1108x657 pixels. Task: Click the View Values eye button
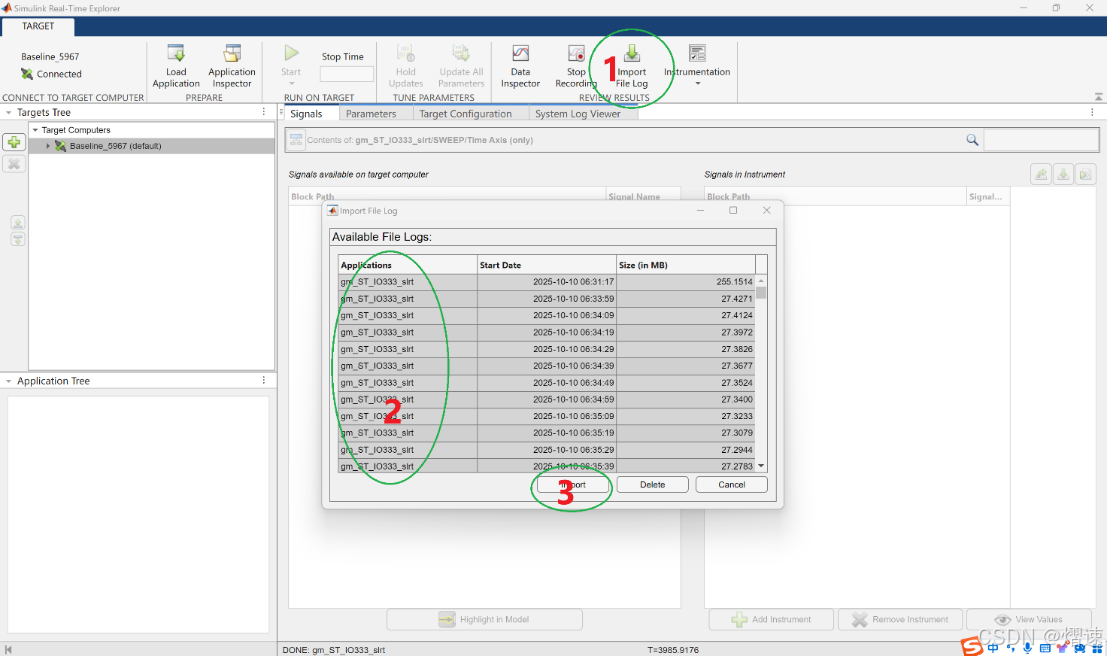coord(1029,620)
